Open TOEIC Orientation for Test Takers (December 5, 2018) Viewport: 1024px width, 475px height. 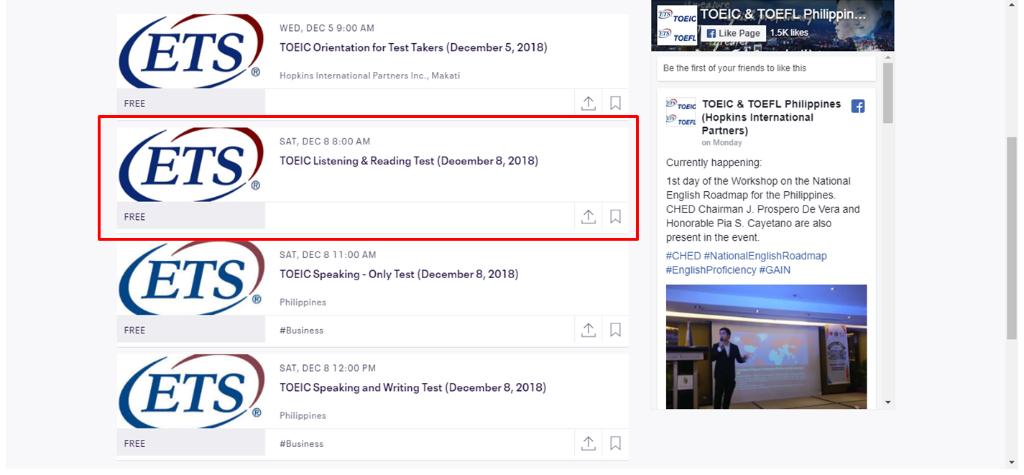click(413, 48)
